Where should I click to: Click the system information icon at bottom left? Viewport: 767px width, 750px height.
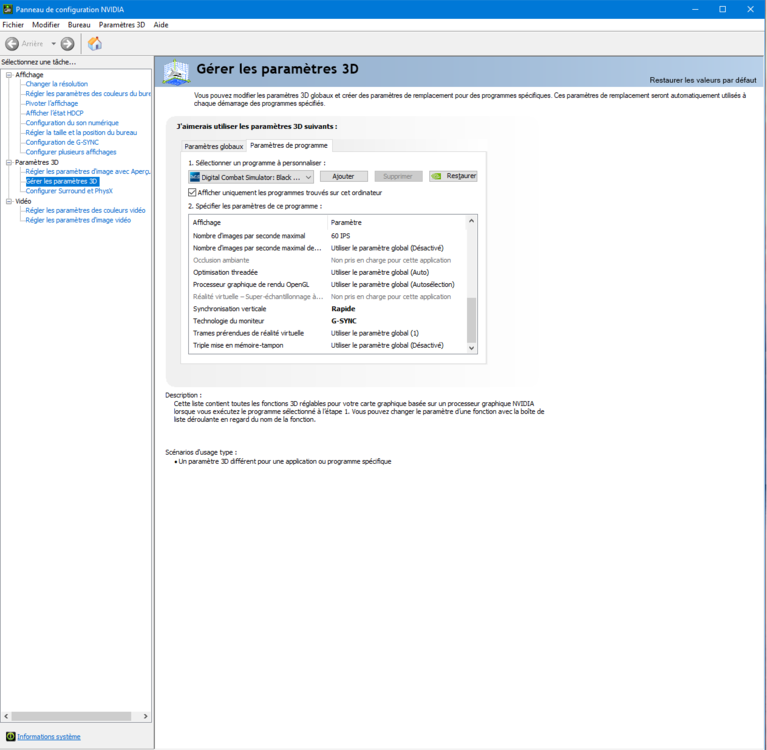10,736
